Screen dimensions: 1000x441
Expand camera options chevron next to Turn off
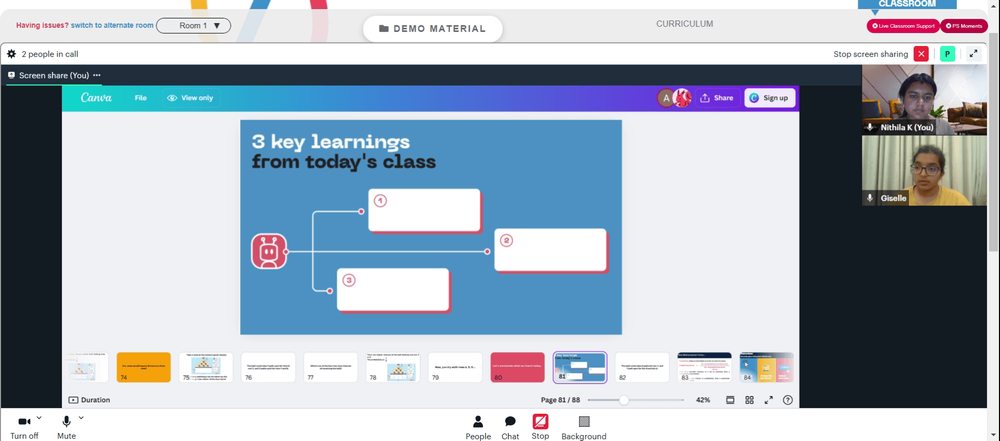(x=39, y=418)
